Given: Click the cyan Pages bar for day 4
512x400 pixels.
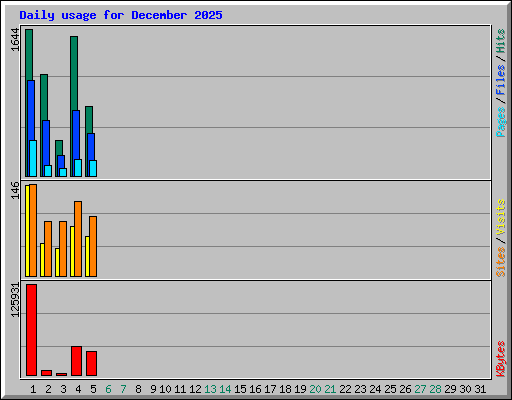Looking at the screenshot, I should click(78, 168).
